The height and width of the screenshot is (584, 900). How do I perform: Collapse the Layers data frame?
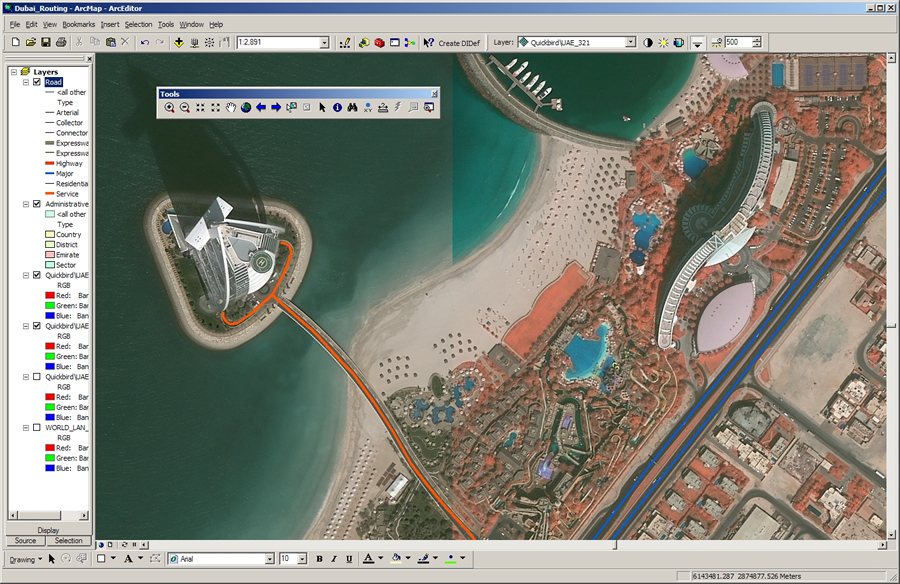pyautogui.click(x=14, y=72)
